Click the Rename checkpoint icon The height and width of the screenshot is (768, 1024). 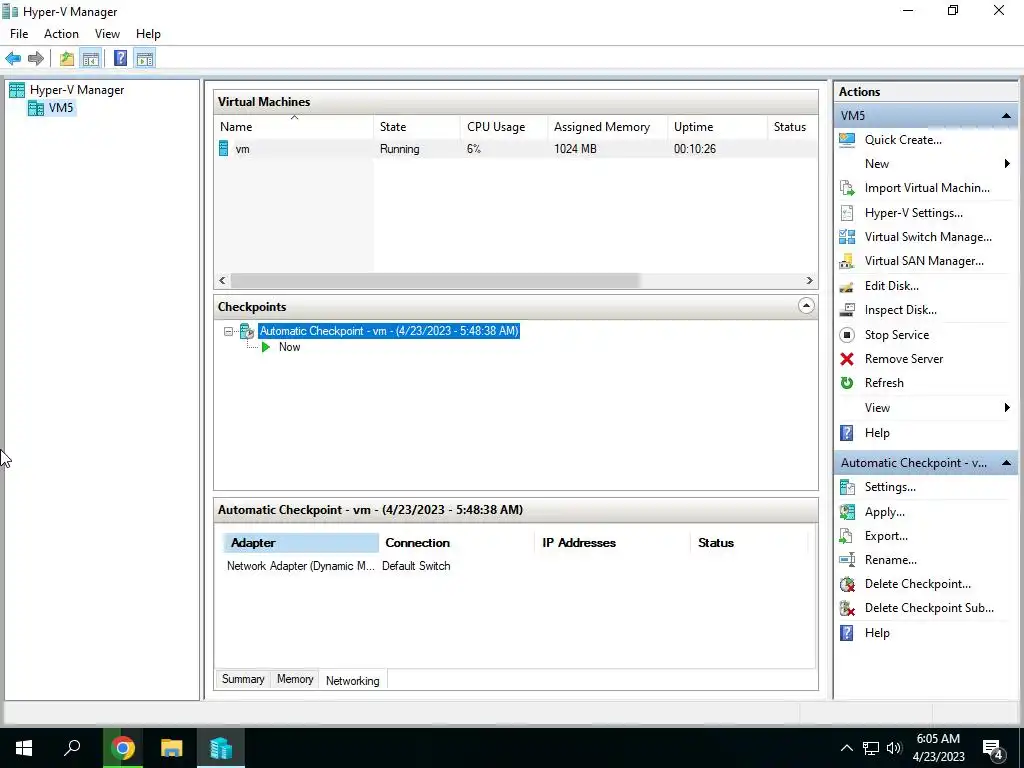pos(847,560)
